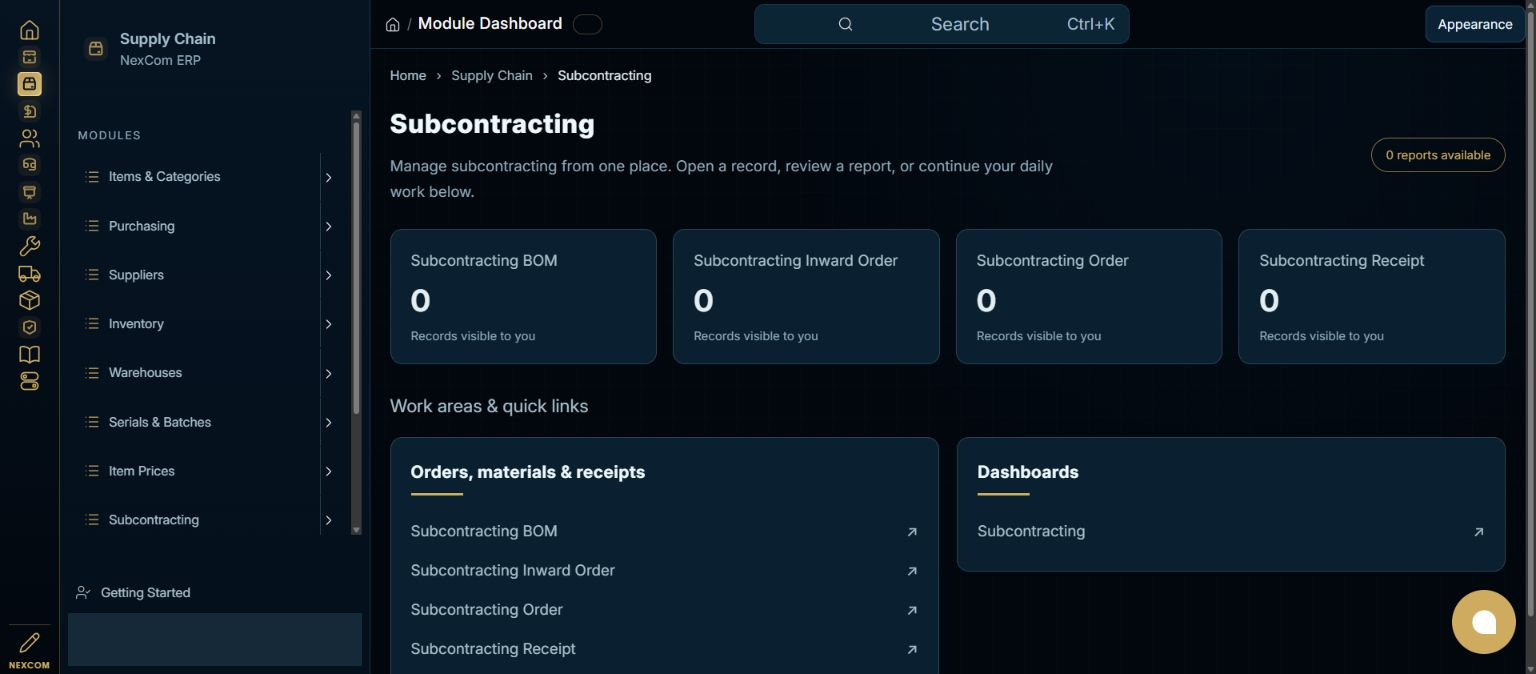Viewport: 1536px width, 674px height.
Task: Click sidebar scrollbar down arrow
Action: tap(356, 529)
